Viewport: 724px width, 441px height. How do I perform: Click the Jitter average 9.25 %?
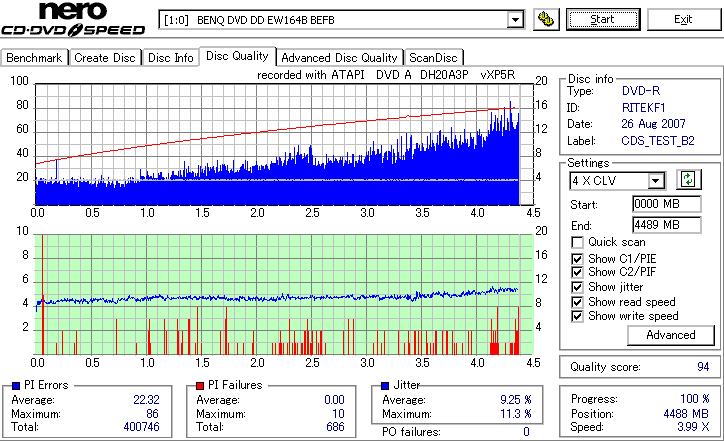(516, 399)
